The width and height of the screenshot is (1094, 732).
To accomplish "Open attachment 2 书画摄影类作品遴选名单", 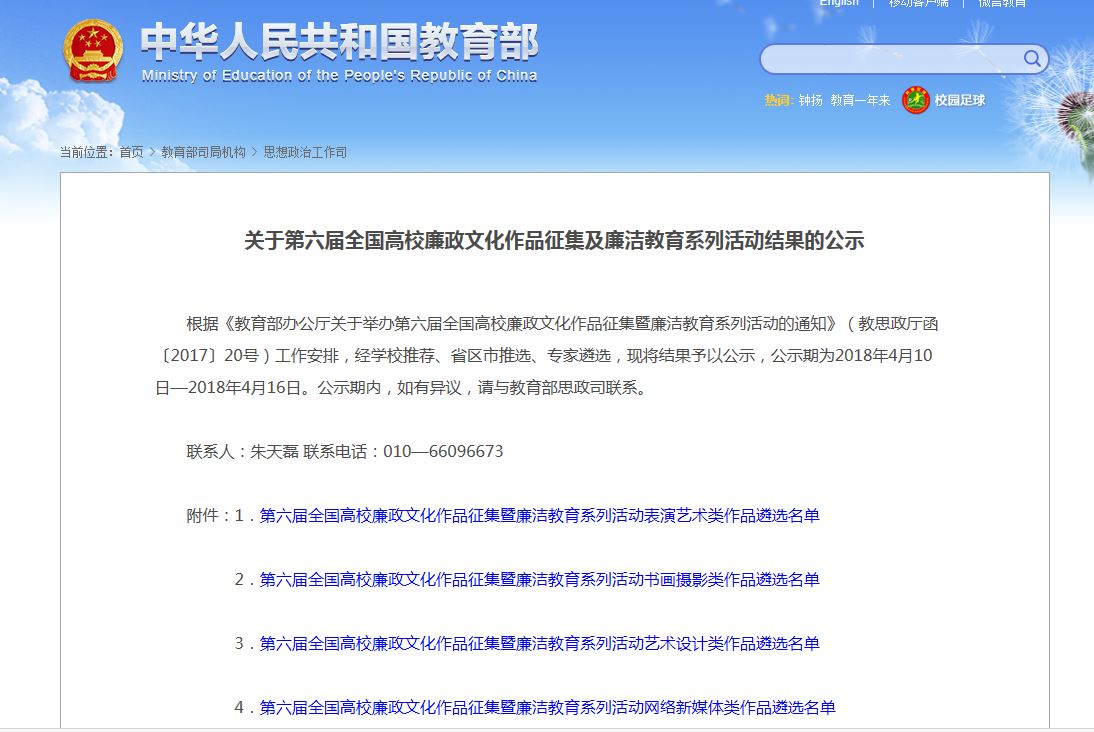I will [539, 580].
